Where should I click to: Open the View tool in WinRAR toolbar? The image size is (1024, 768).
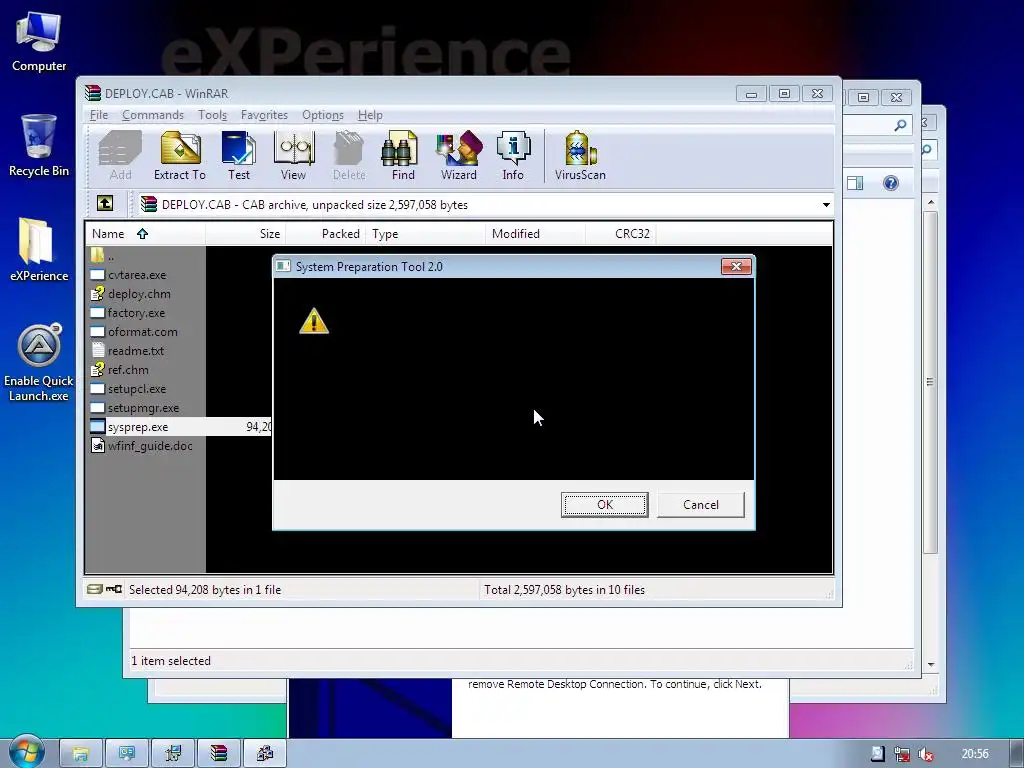pyautogui.click(x=293, y=155)
